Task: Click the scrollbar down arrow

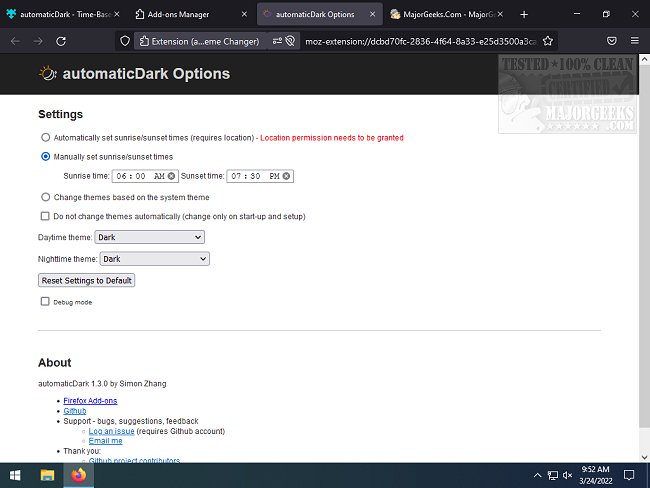Action: [644, 457]
